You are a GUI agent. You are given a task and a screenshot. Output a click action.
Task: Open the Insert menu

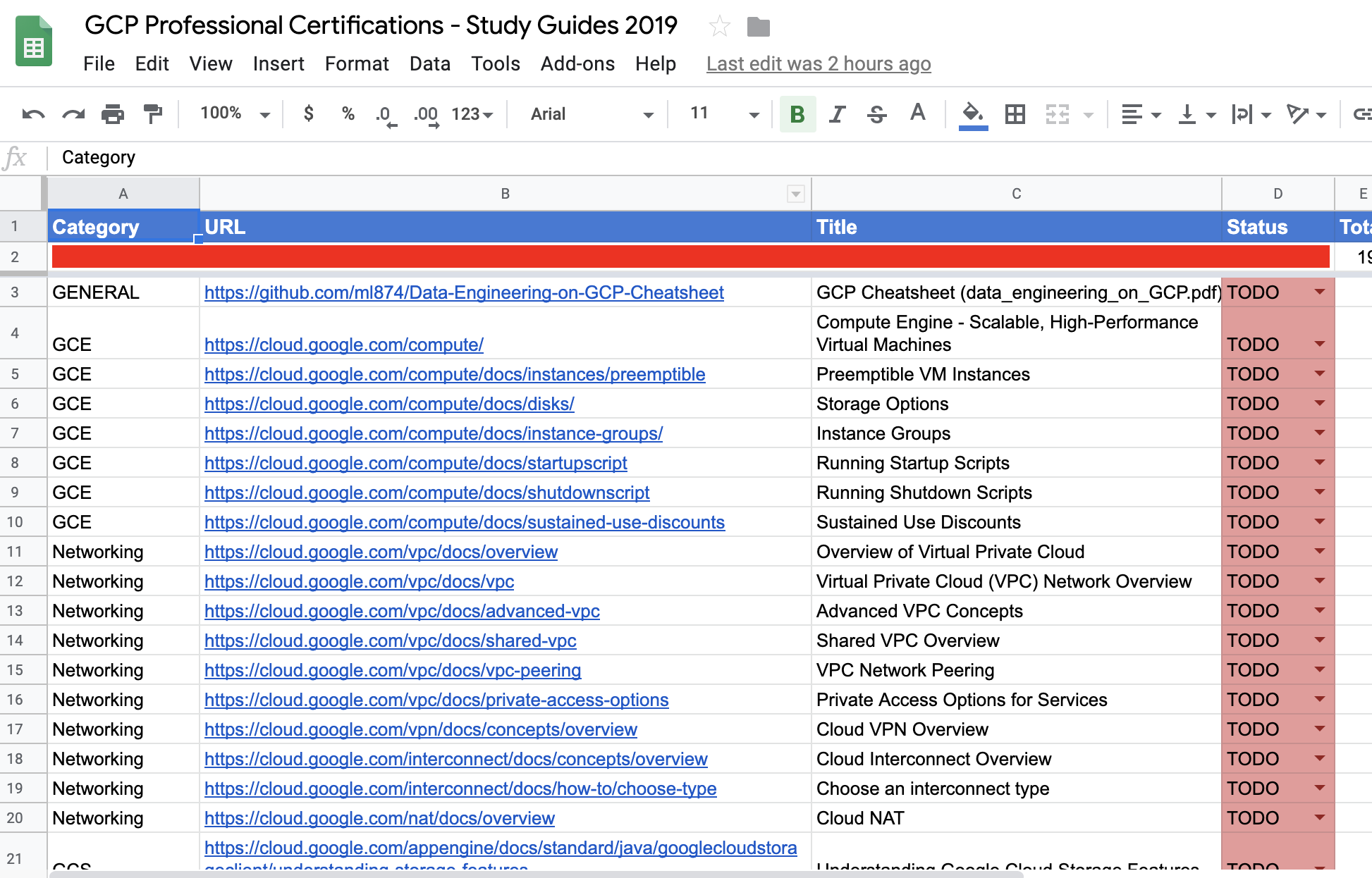[278, 63]
